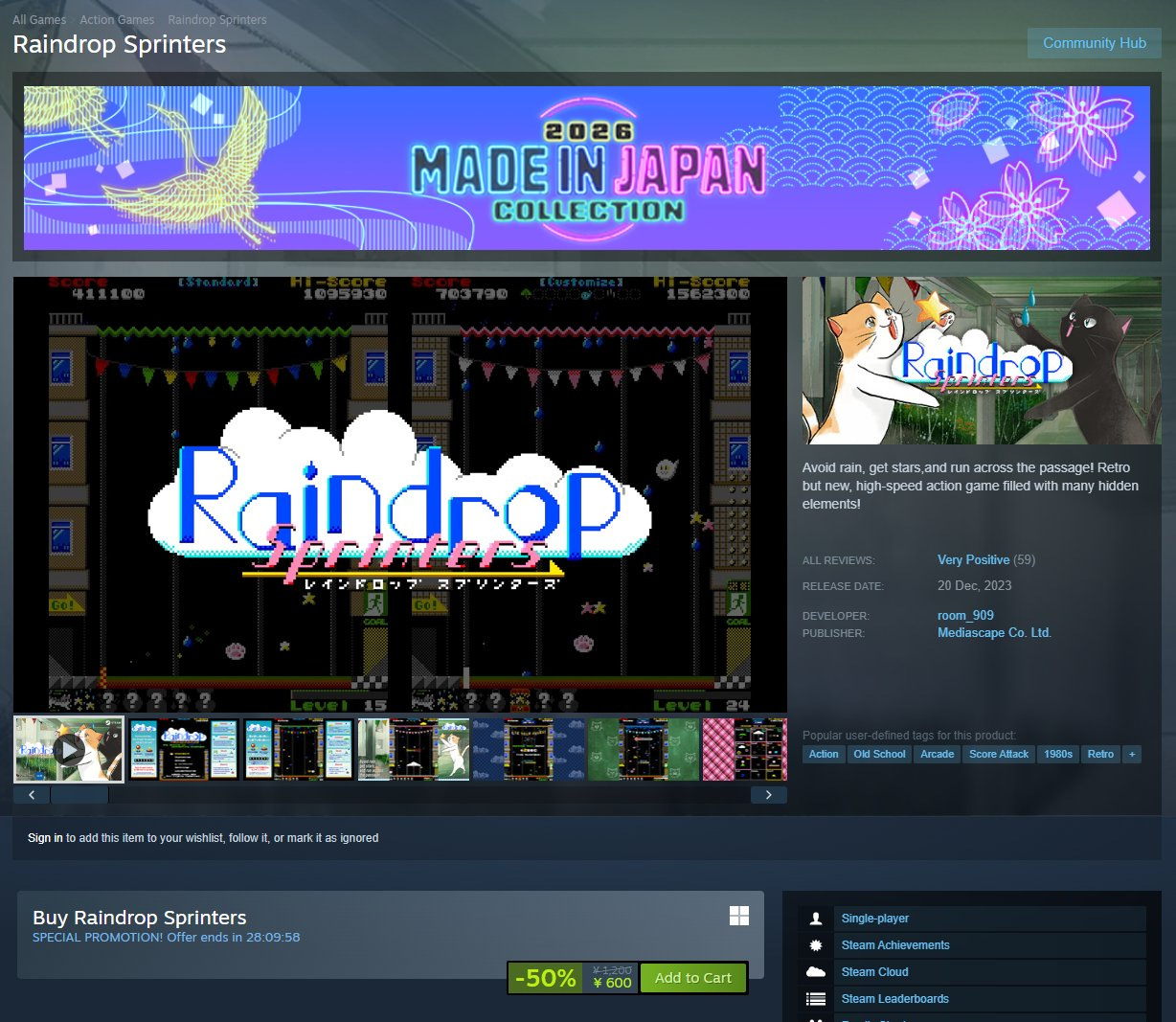
Task: Select the pink plaid screenshot thumbnail
Action: [x=745, y=749]
